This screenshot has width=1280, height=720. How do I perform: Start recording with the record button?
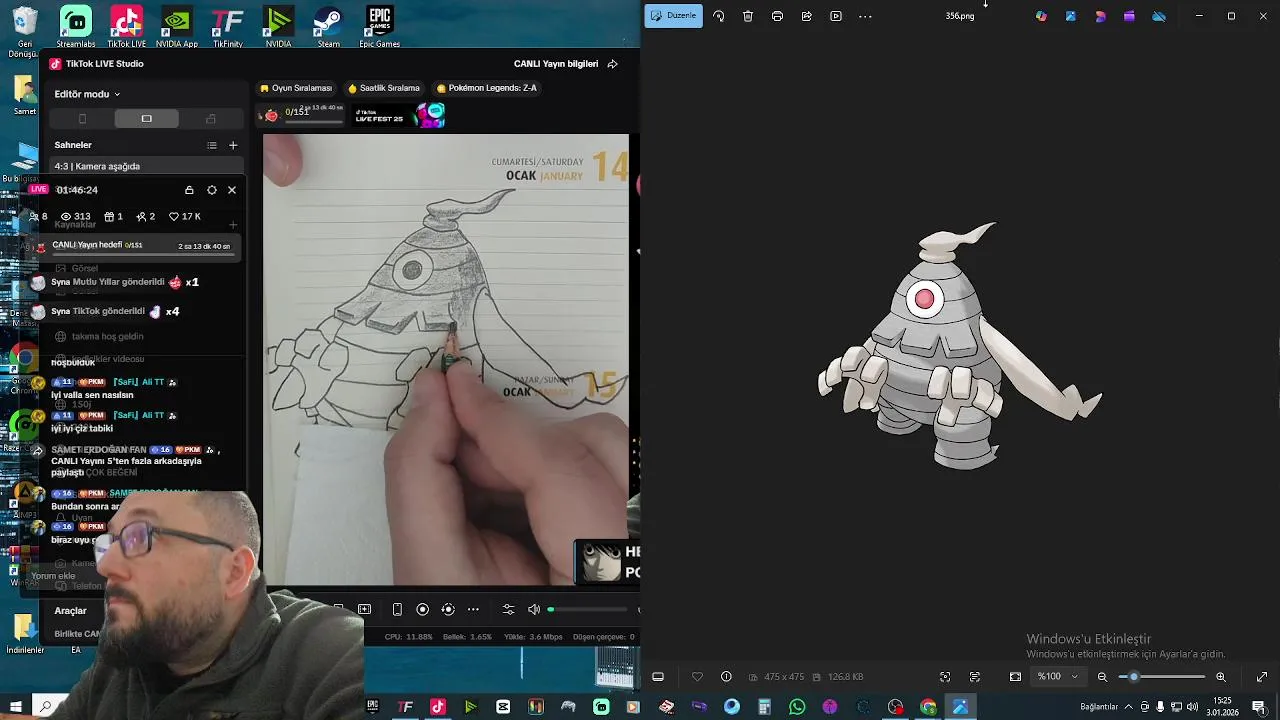point(422,609)
